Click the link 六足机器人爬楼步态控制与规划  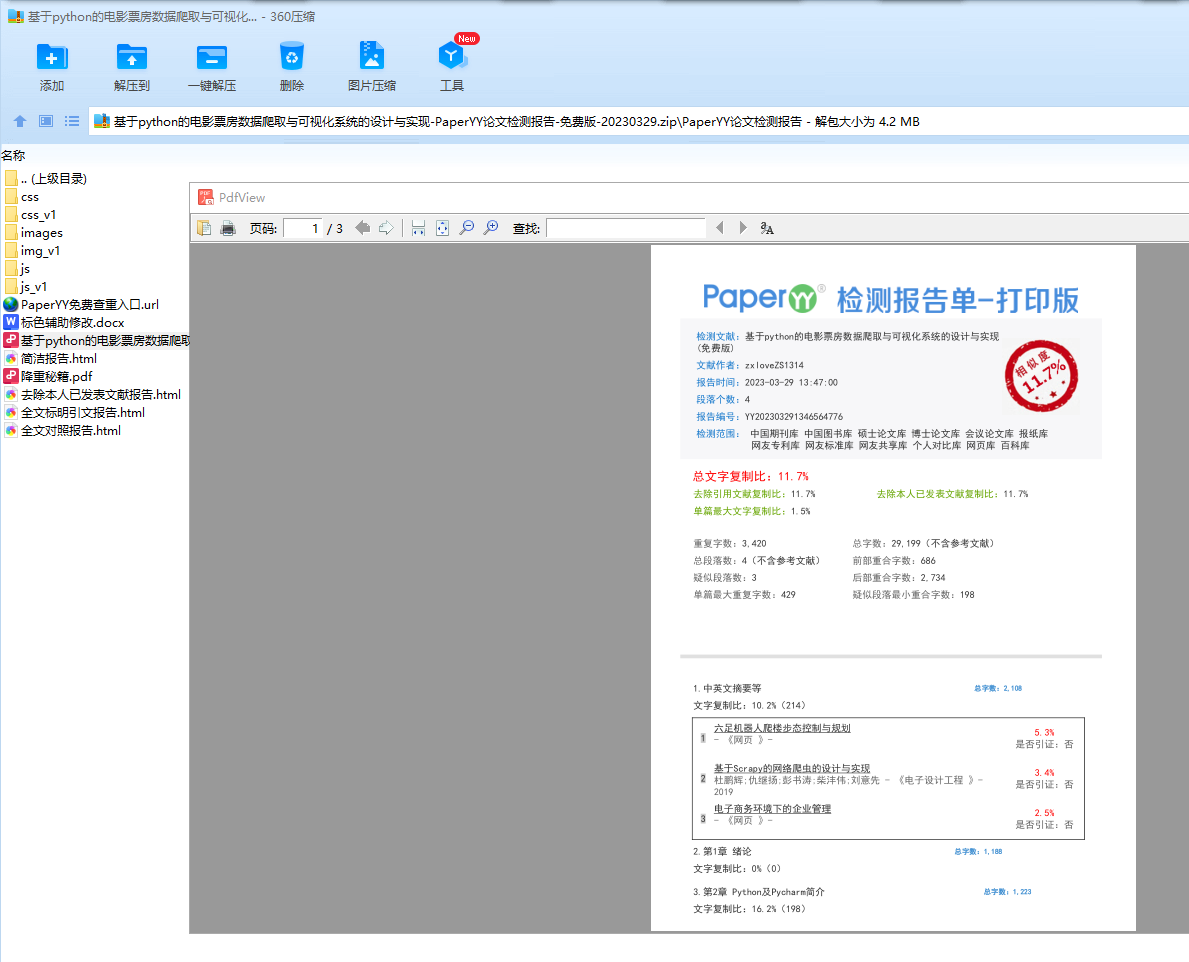pos(782,728)
